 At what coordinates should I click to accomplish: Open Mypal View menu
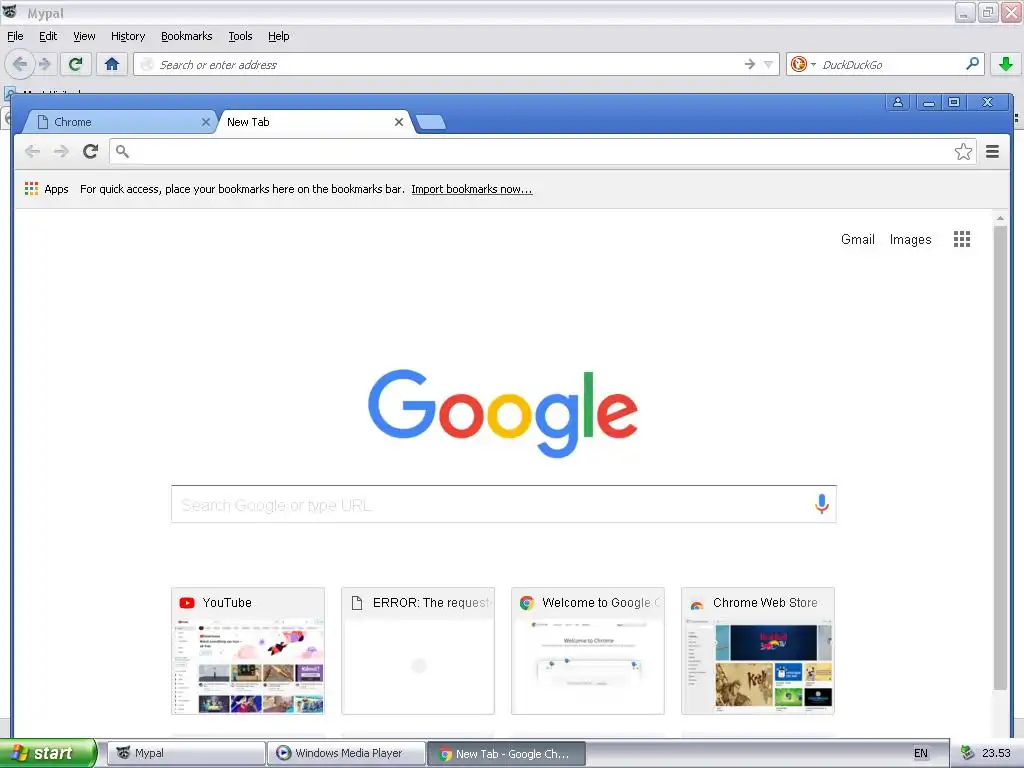(84, 36)
